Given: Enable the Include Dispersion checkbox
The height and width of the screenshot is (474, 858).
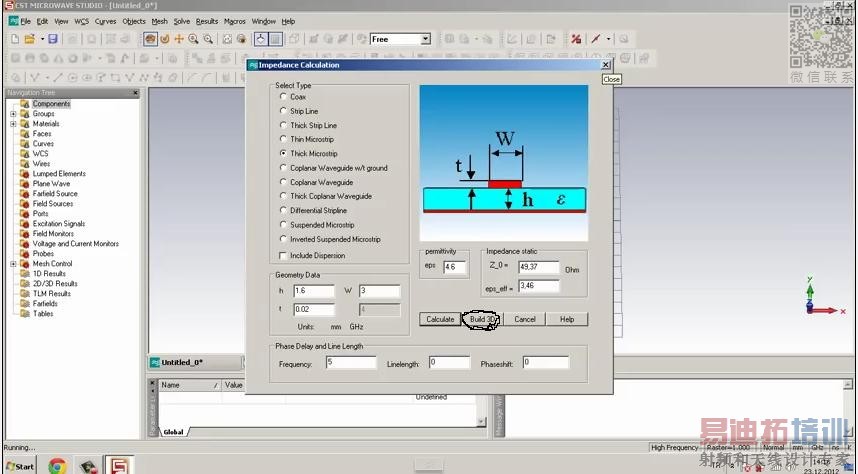Looking at the screenshot, I should (283, 255).
